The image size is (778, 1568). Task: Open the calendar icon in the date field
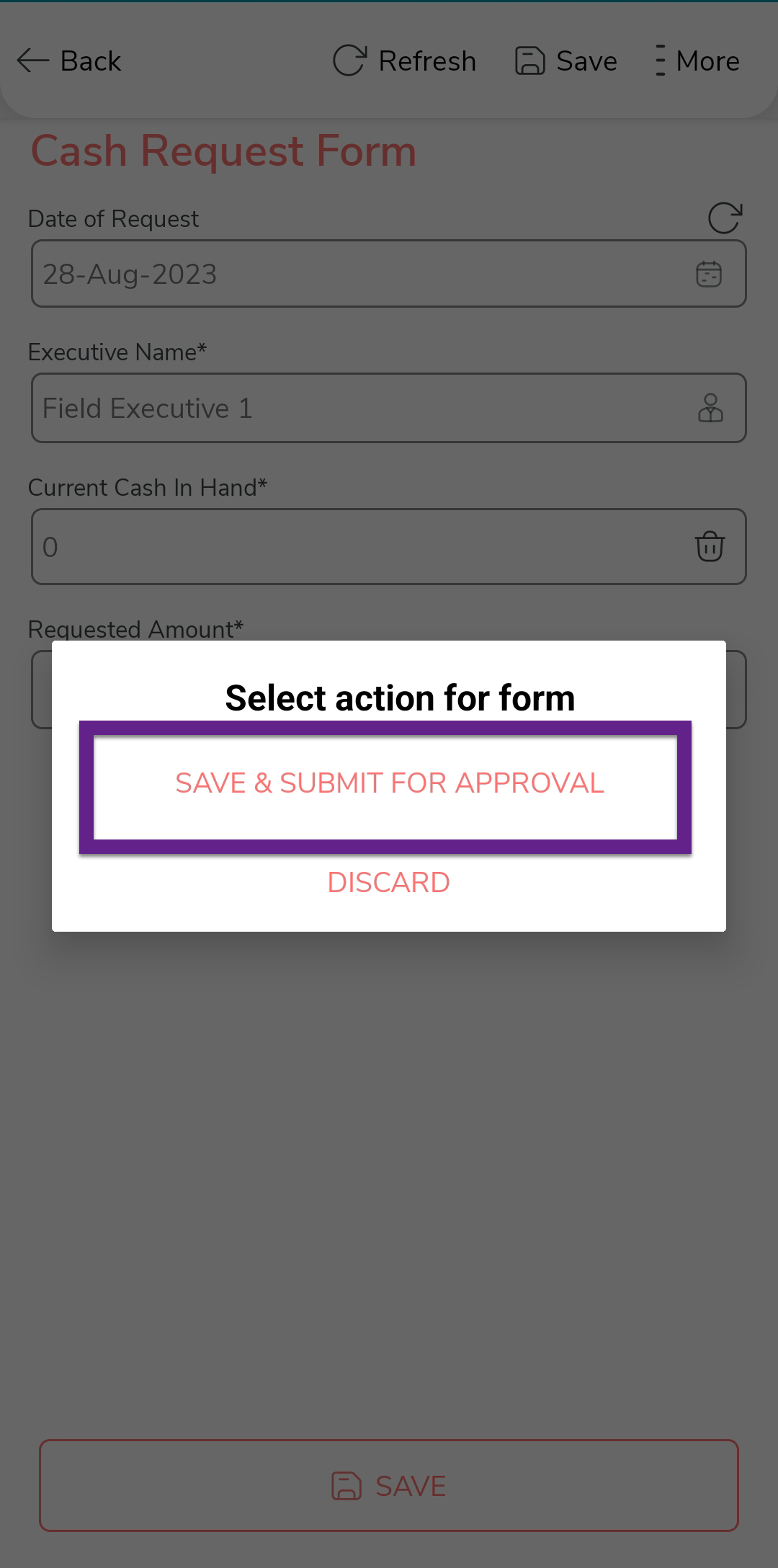(x=709, y=275)
